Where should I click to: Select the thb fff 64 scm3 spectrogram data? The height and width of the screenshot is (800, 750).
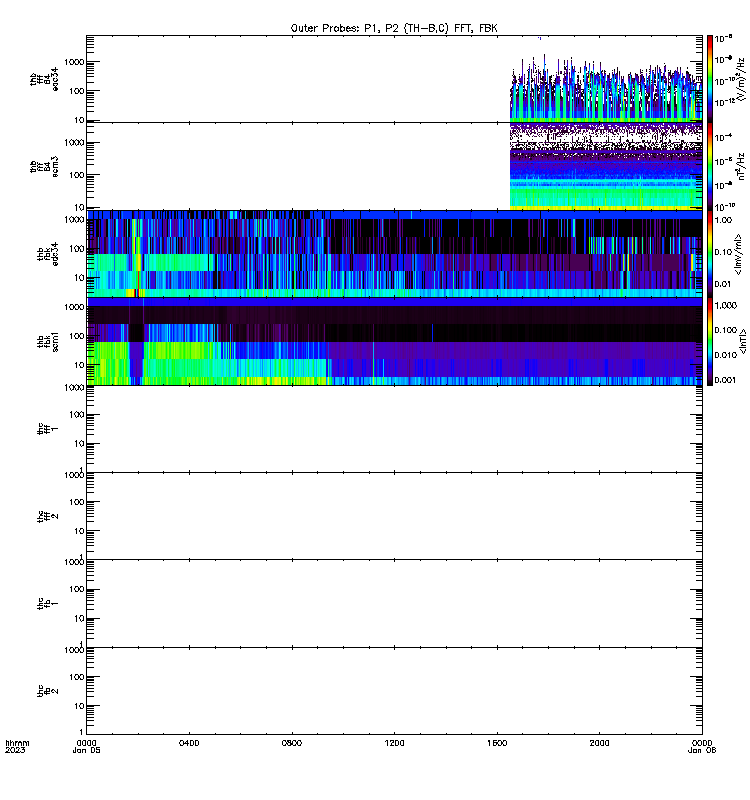point(606,166)
